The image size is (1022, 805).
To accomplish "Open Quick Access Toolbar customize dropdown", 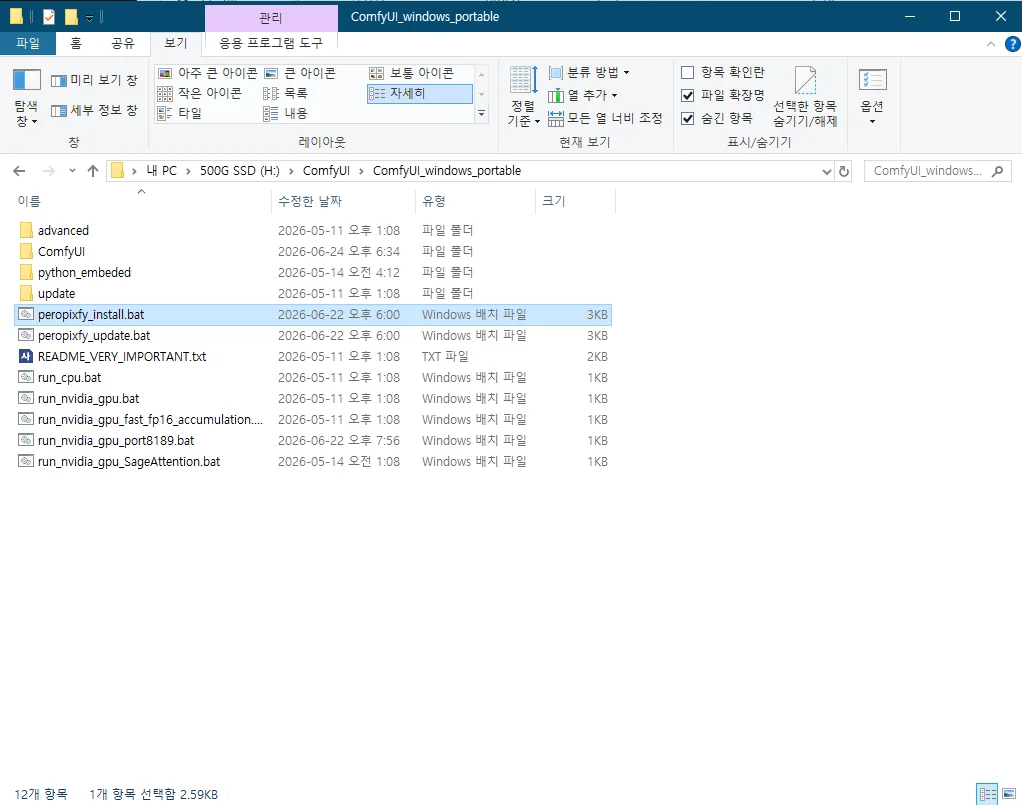I will [89, 17].
